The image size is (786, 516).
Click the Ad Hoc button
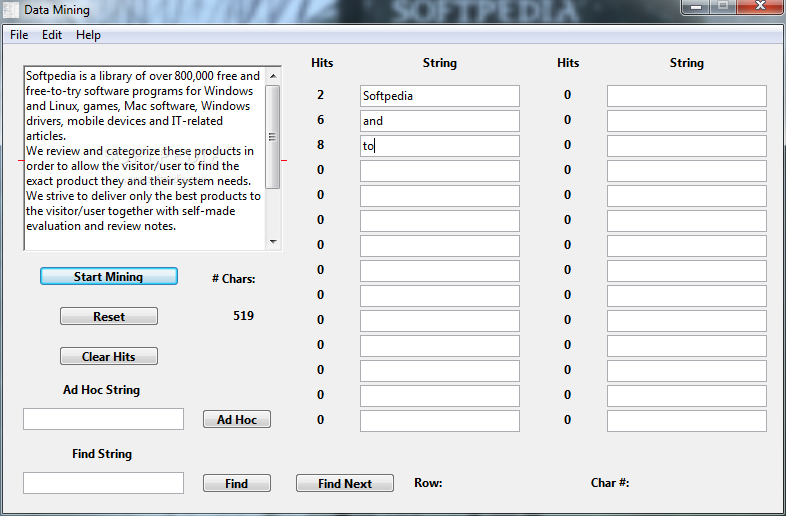click(237, 419)
